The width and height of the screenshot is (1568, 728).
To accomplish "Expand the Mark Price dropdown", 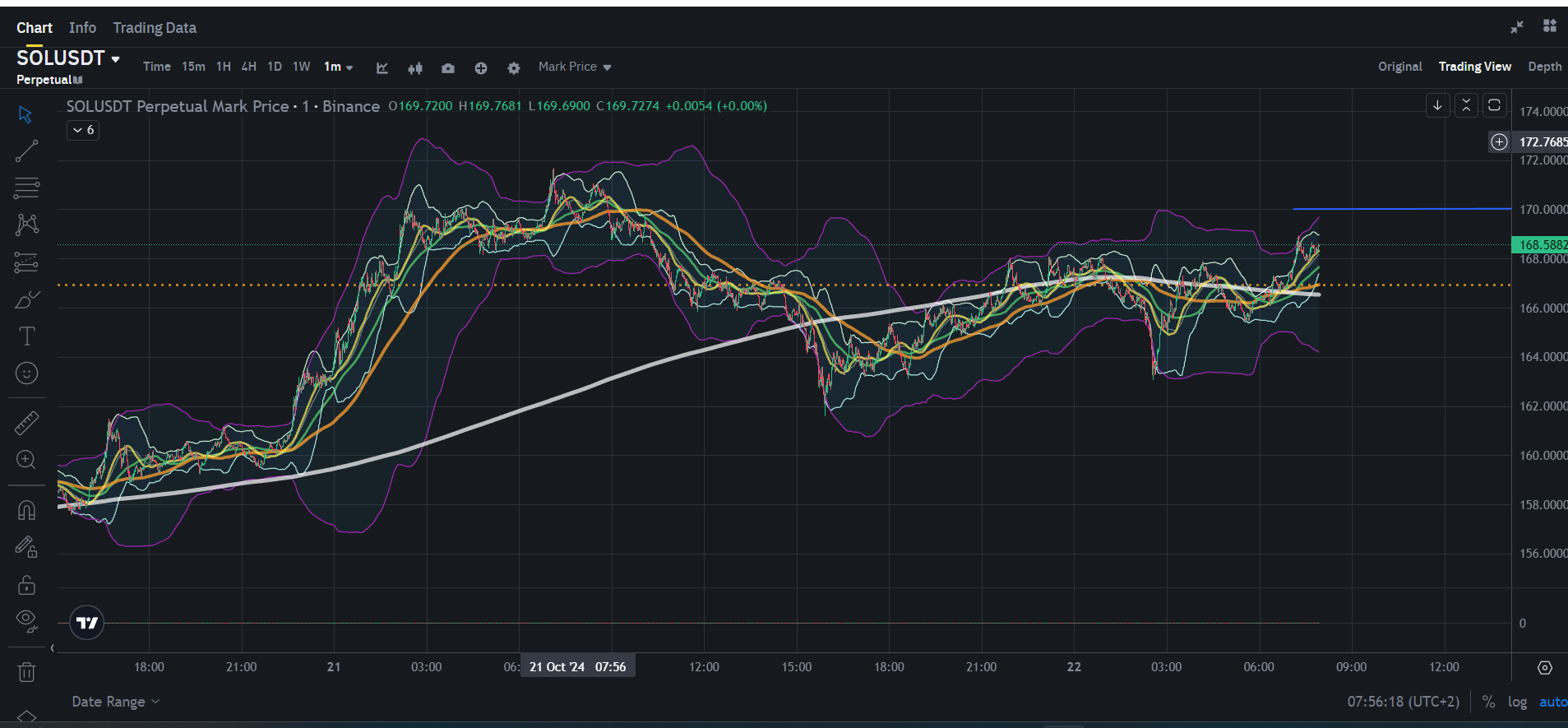I will 575,67.
